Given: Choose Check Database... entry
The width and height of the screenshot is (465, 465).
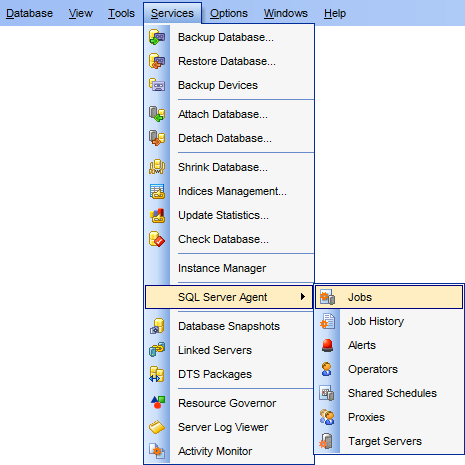Looking at the screenshot, I should 229,239.
